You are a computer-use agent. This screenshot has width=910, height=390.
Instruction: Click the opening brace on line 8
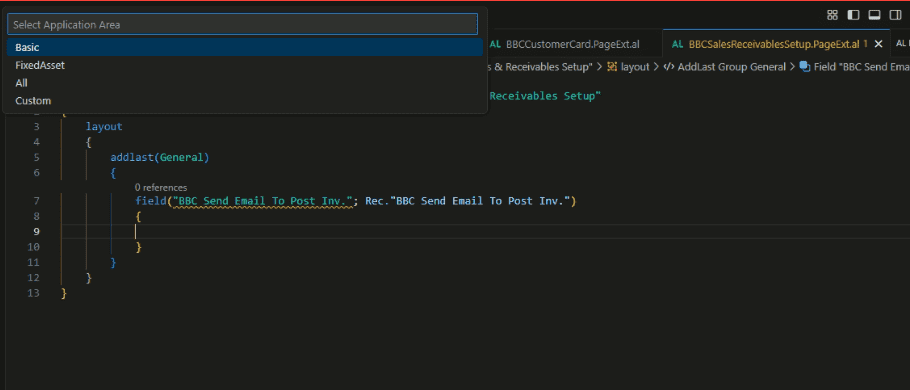coord(139,216)
